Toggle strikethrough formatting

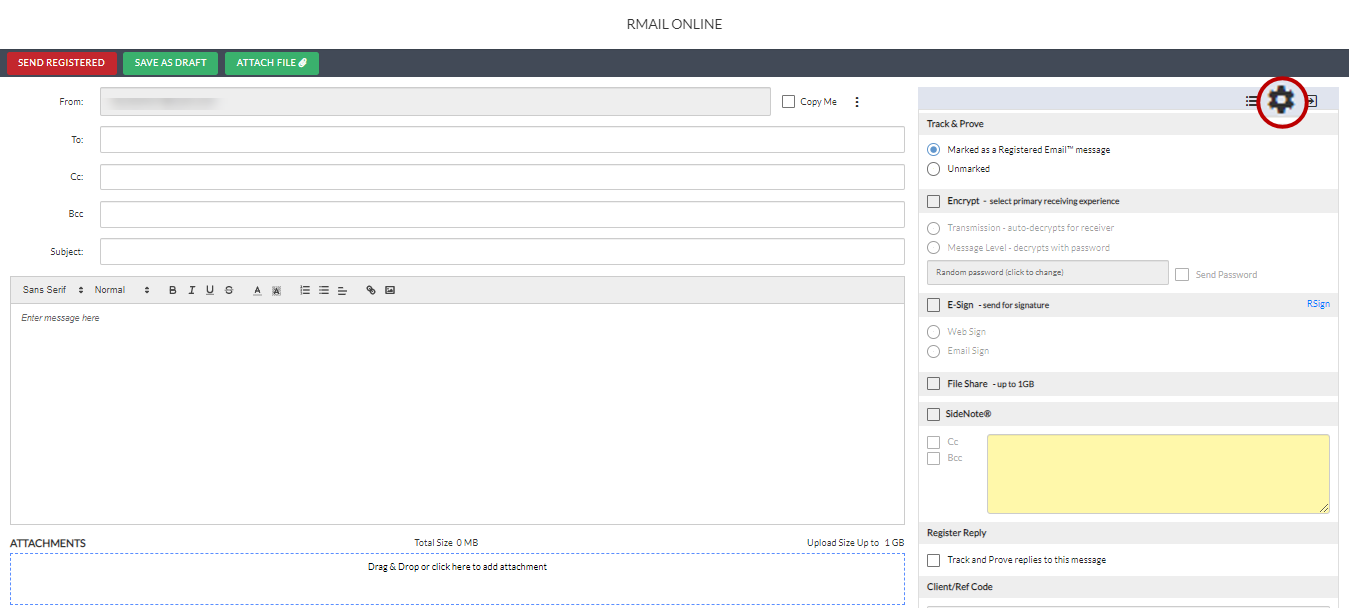pyautogui.click(x=229, y=290)
